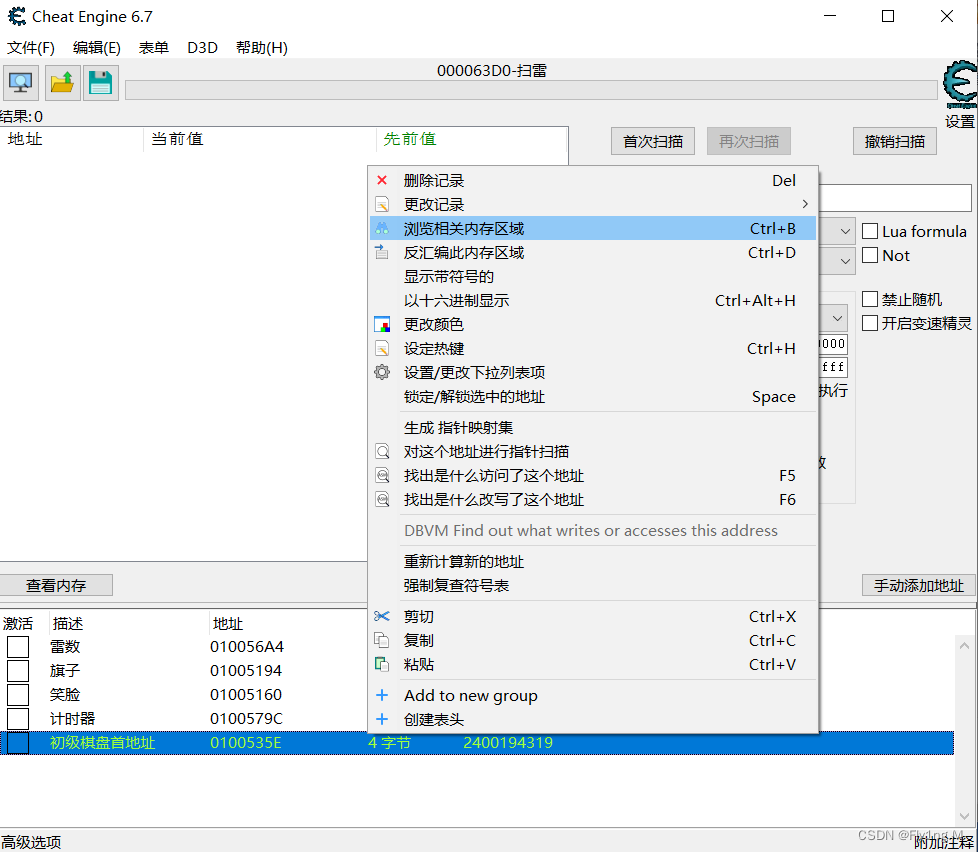Click the red X icon for 删除记录
Image resolution: width=978 pixels, height=852 pixels.
tap(381, 180)
